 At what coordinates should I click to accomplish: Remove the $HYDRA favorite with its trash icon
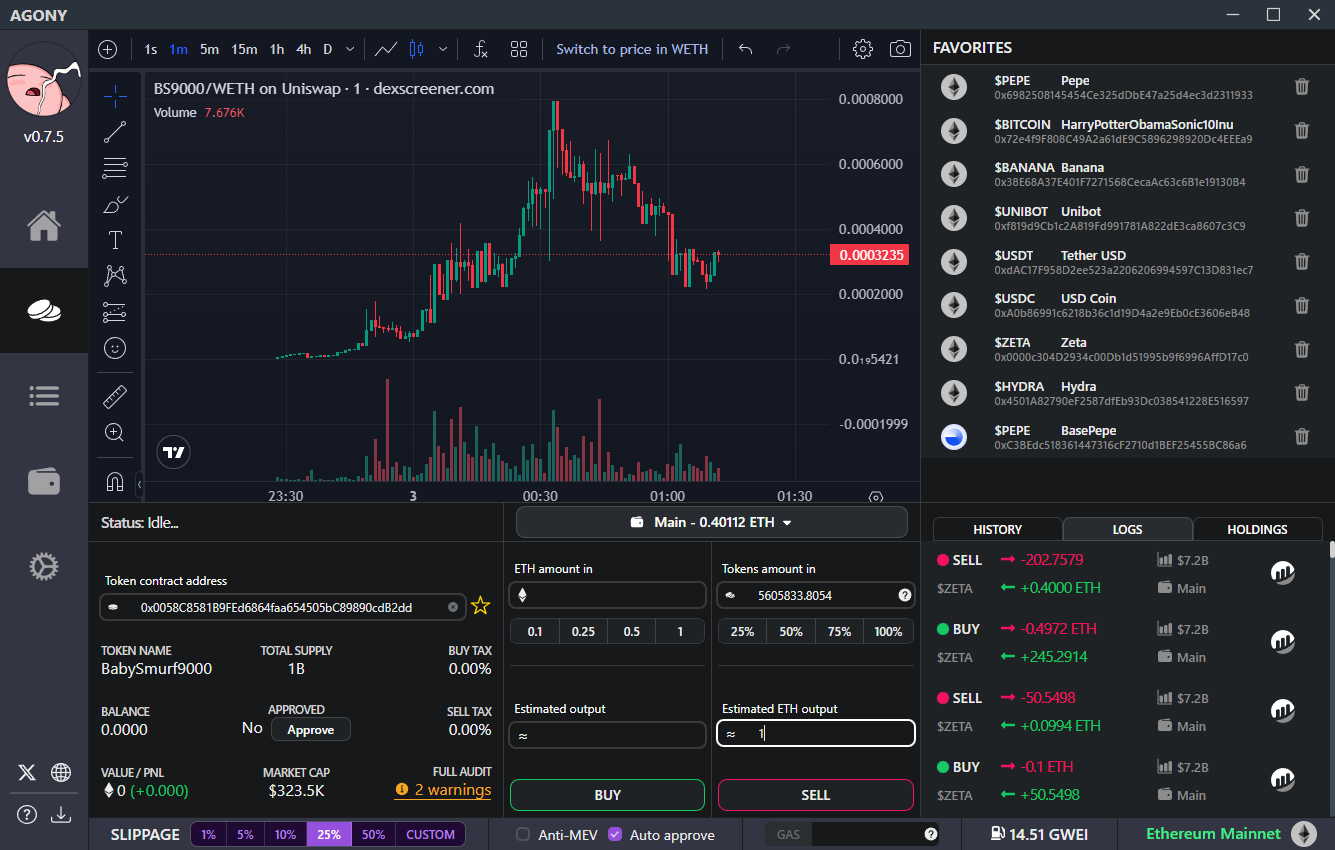(x=1302, y=393)
